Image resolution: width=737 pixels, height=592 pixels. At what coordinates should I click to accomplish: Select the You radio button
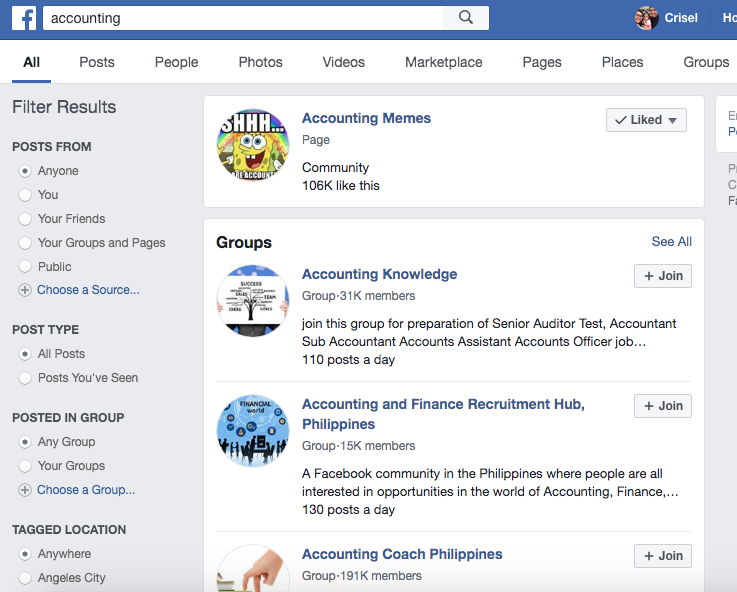point(25,195)
